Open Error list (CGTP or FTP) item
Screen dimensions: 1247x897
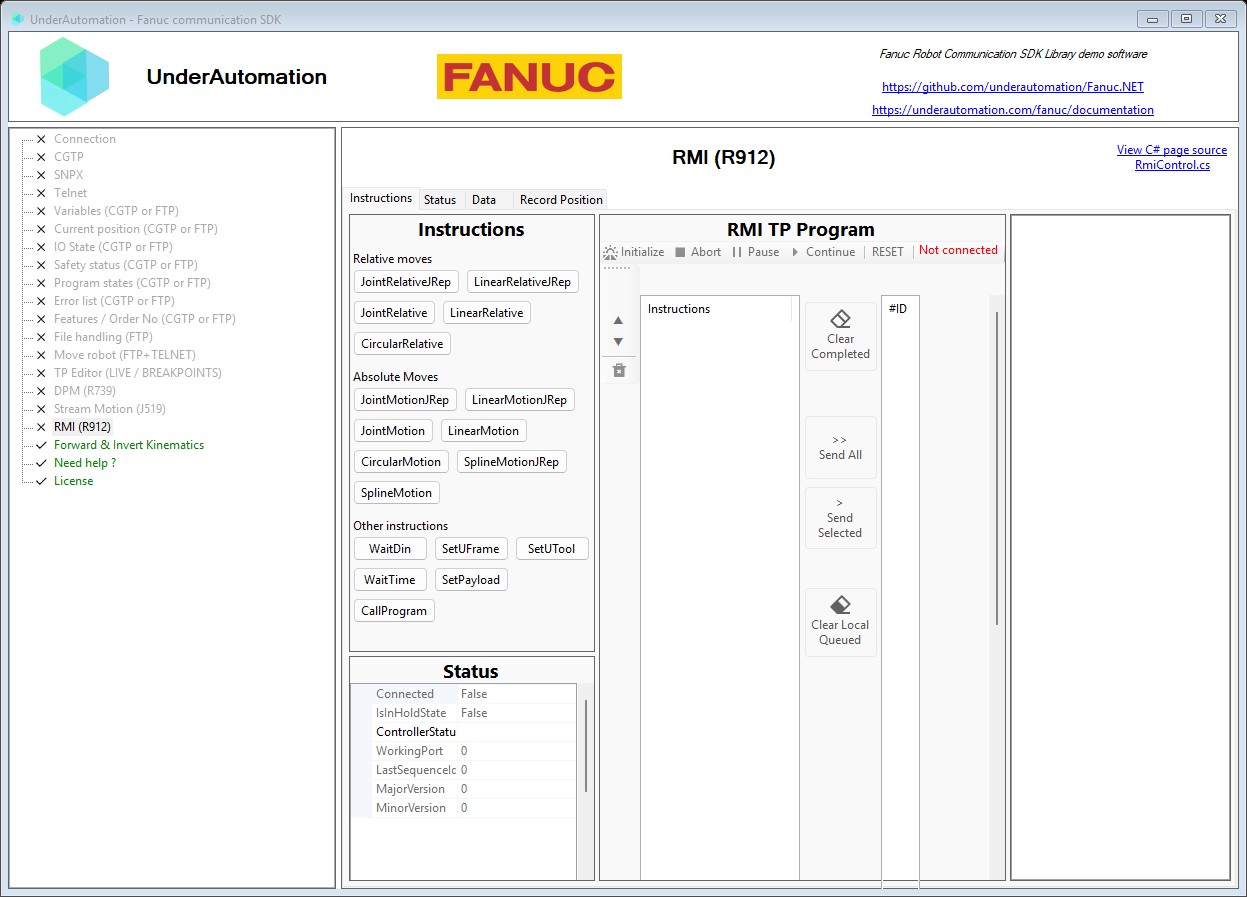pyautogui.click(x=115, y=301)
